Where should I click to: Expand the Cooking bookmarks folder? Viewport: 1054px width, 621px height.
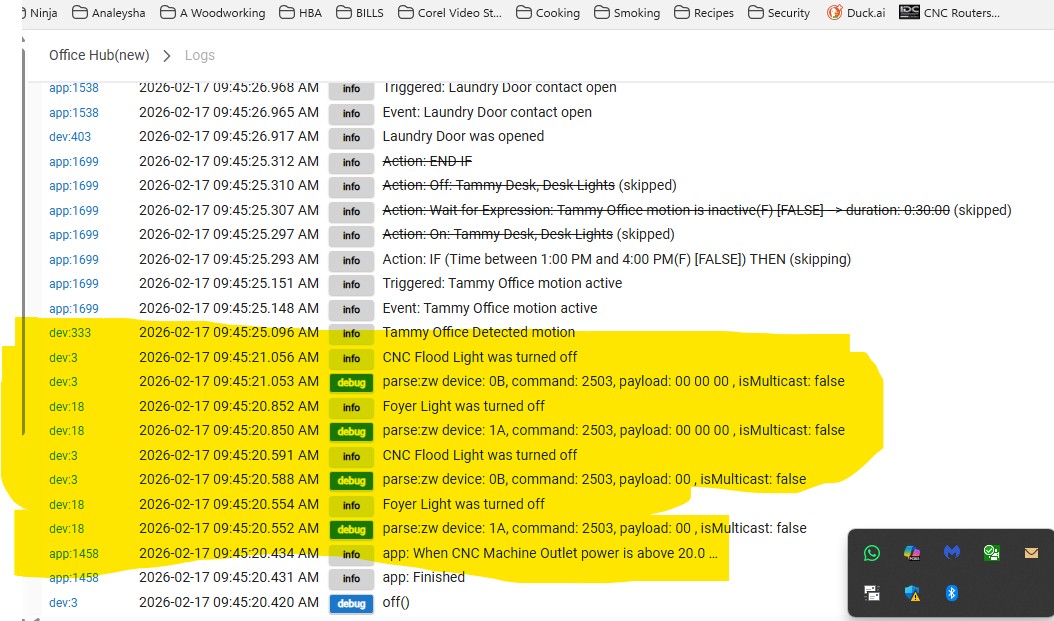coord(545,13)
